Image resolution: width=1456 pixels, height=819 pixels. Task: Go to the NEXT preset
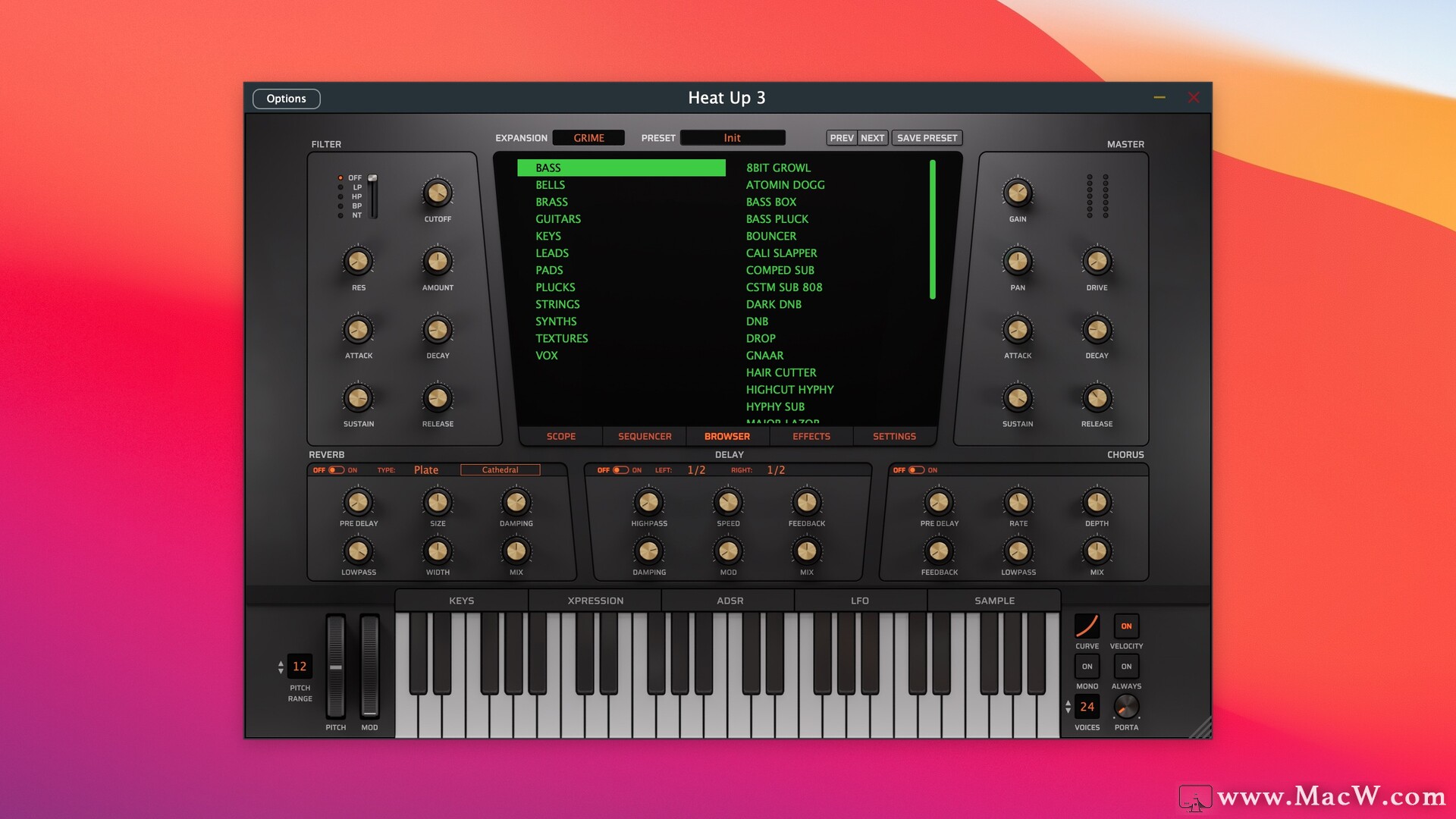(x=872, y=138)
